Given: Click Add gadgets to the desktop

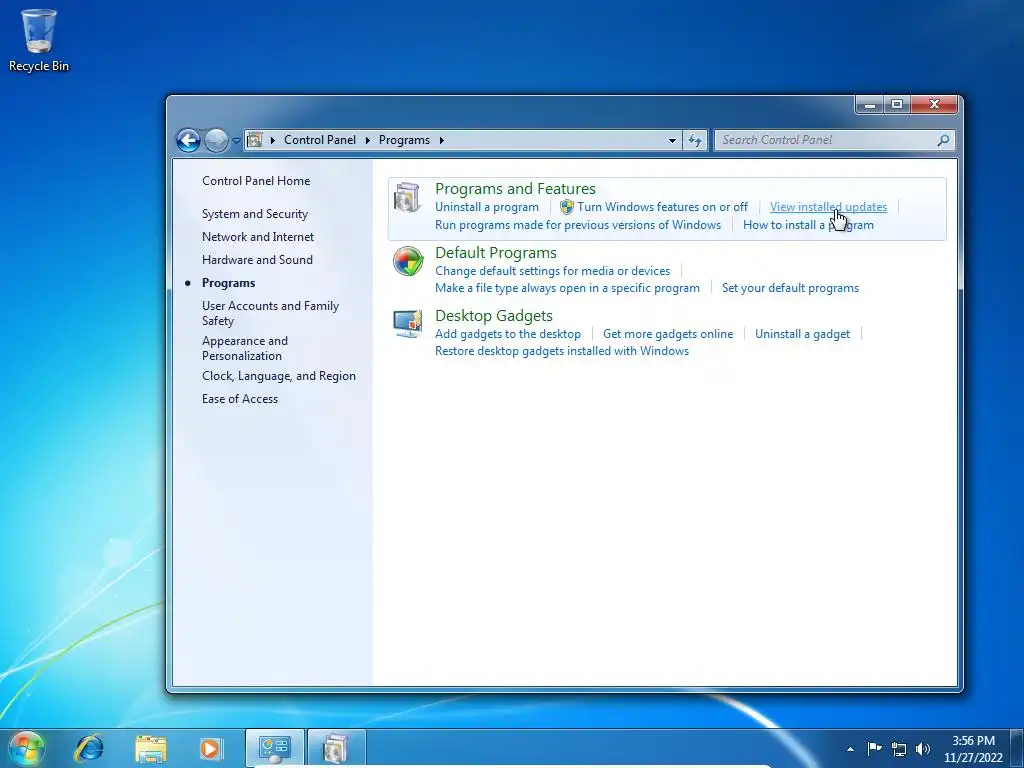Looking at the screenshot, I should click(x=508, y=334).
